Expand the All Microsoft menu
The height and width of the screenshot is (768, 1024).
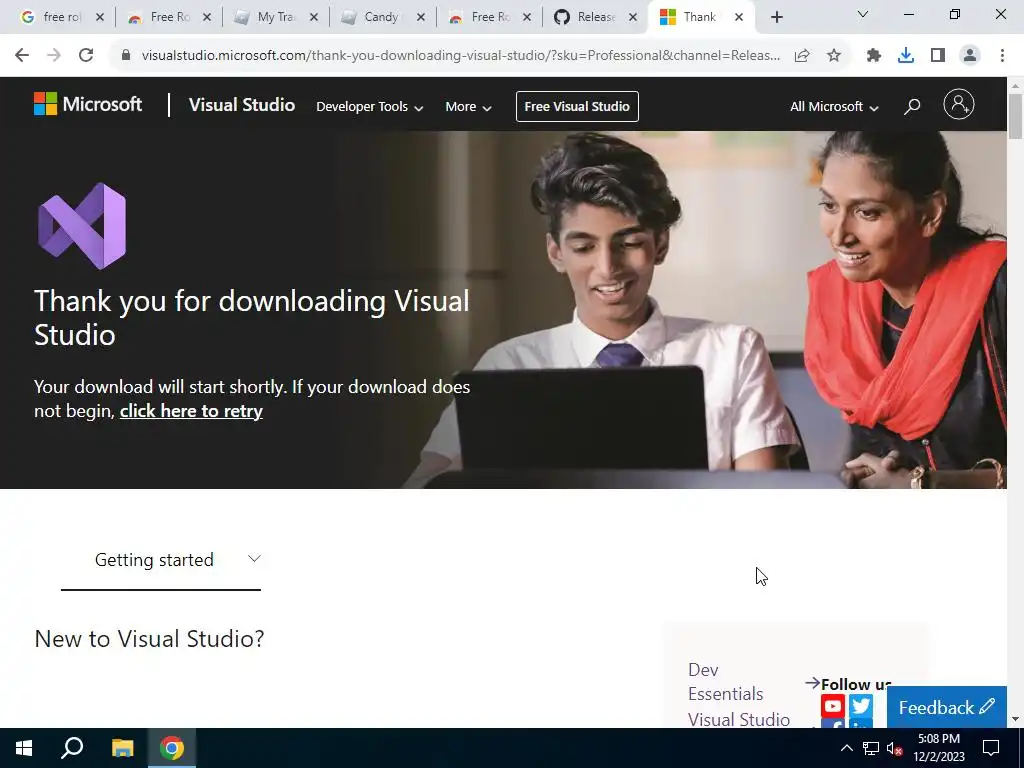pos(834,106)
